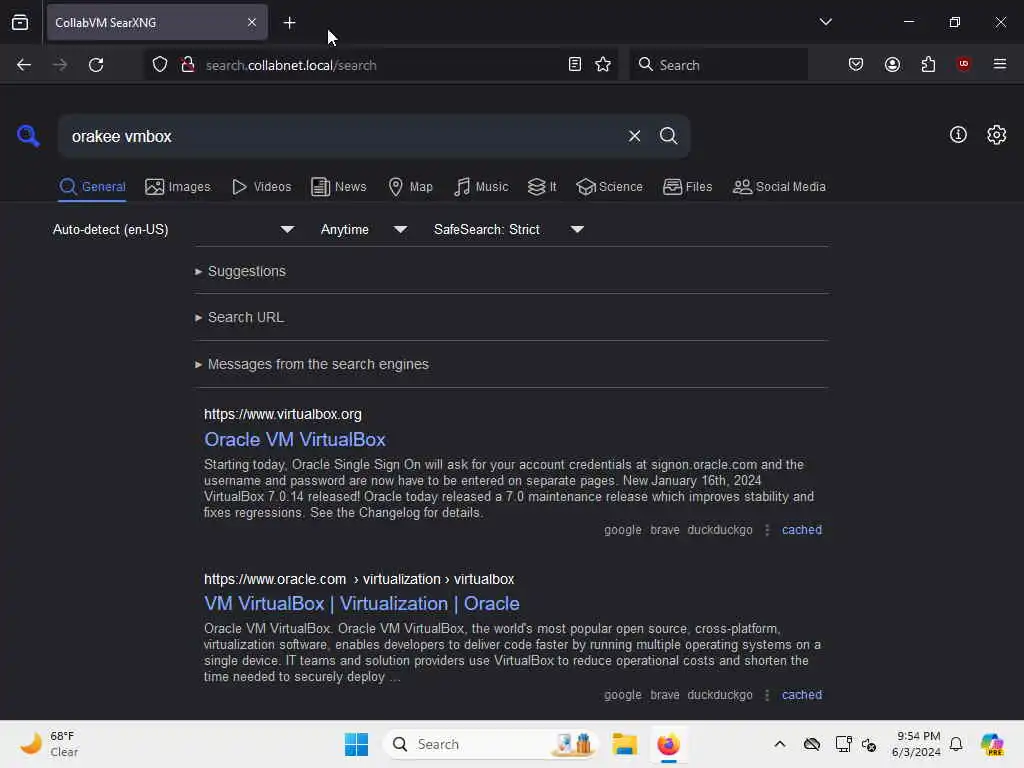Viewport: 1024px width, 768px height.
Task: Focus the Firefox address bar
Action: pos(381,65)
